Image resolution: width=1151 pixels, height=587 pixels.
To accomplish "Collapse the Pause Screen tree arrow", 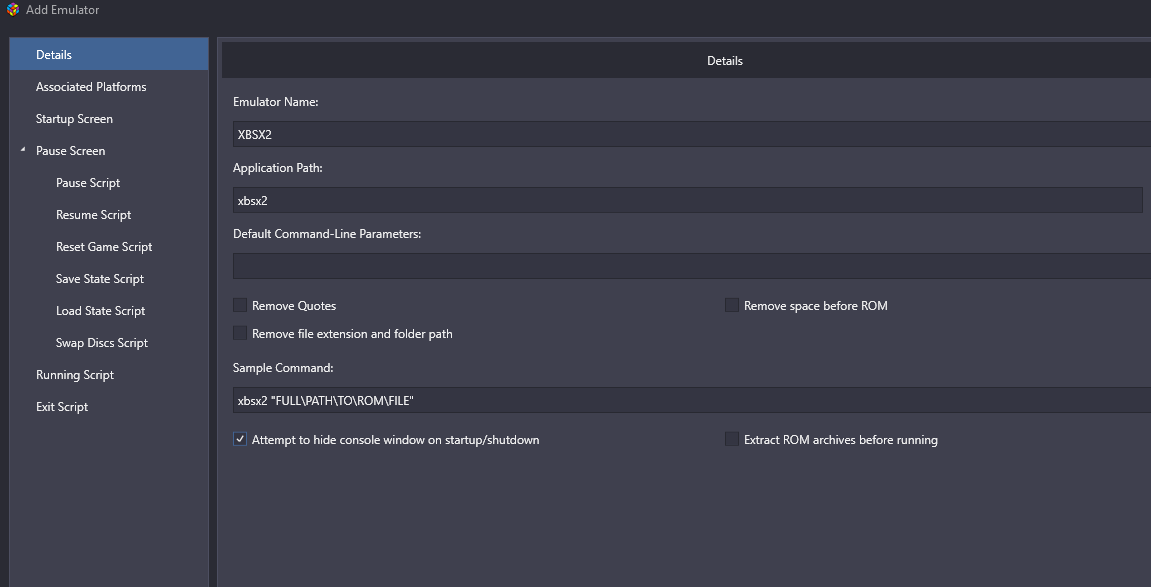I will pos(23,150).
